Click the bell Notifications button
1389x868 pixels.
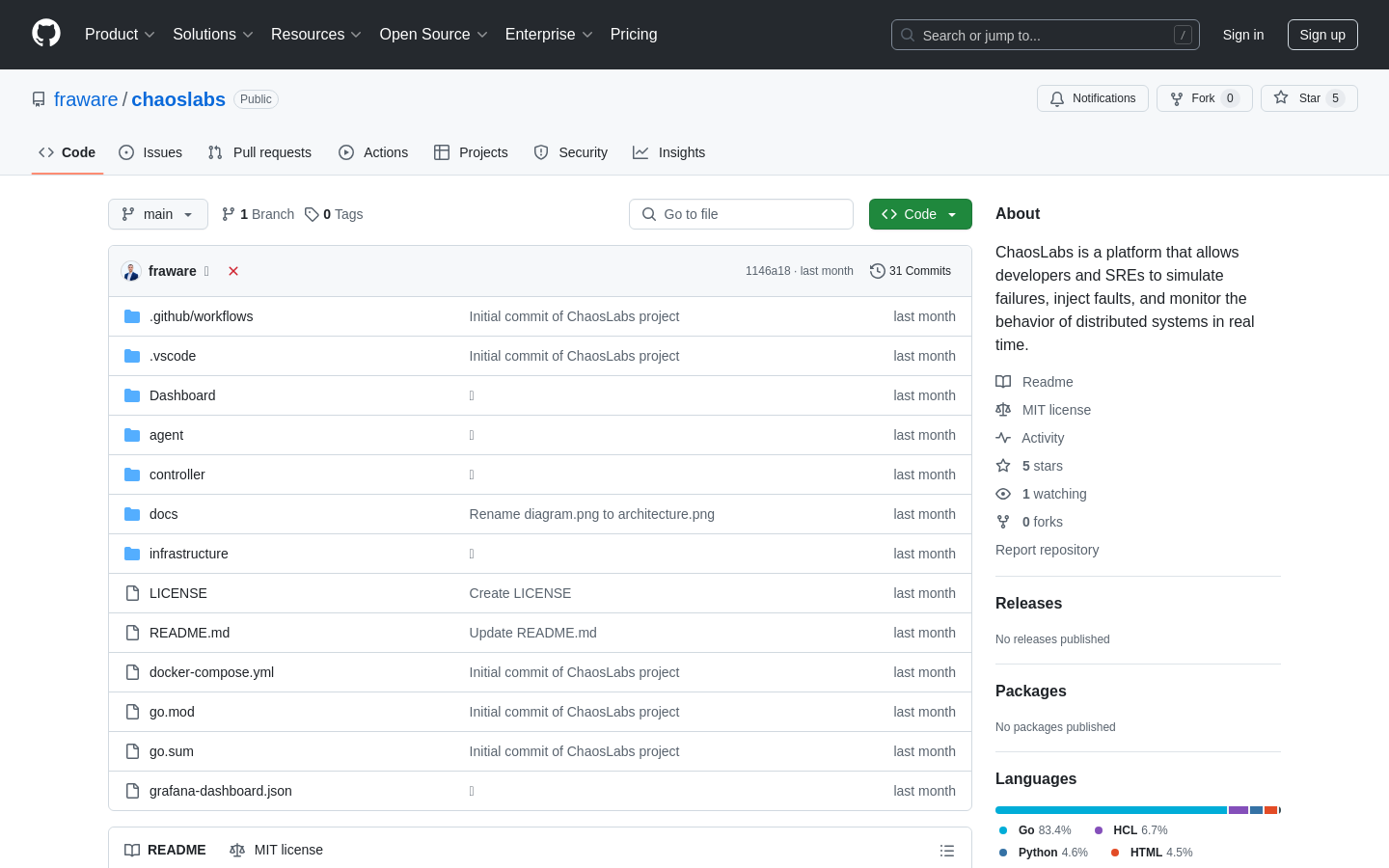coord(1093,98)
